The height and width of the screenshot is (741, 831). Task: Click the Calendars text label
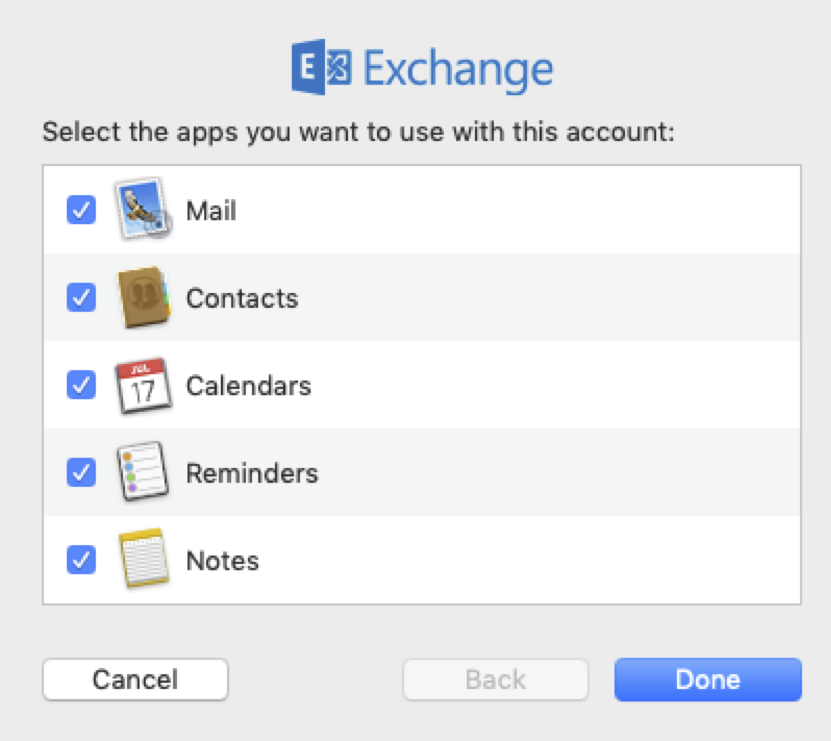pos(248,386)
